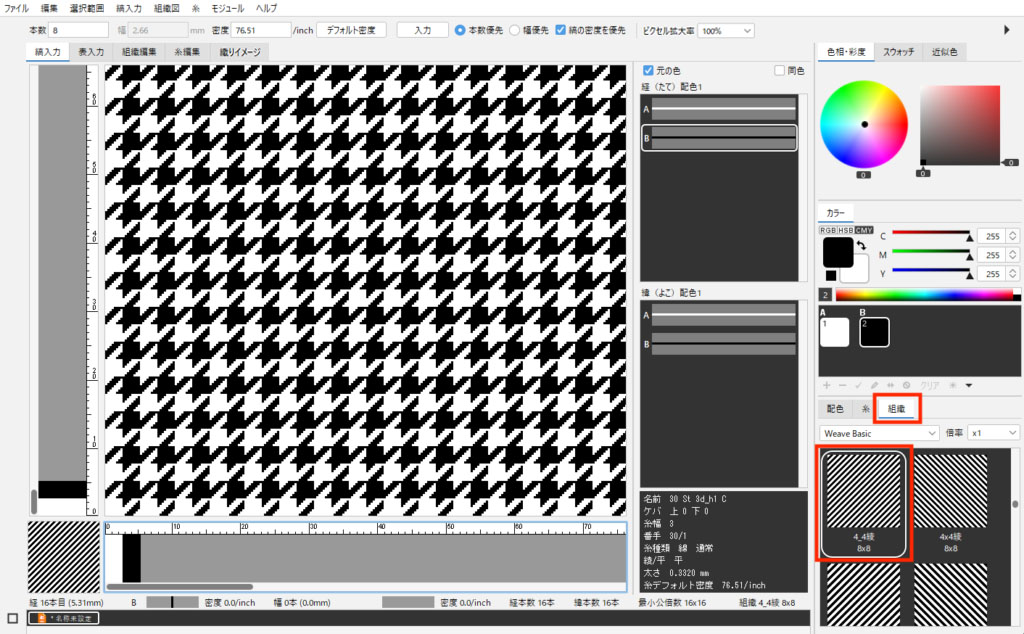1024x634 pixels.
Task: Switch to the 織りイメージ tab
Action: (x=239, y=51)
